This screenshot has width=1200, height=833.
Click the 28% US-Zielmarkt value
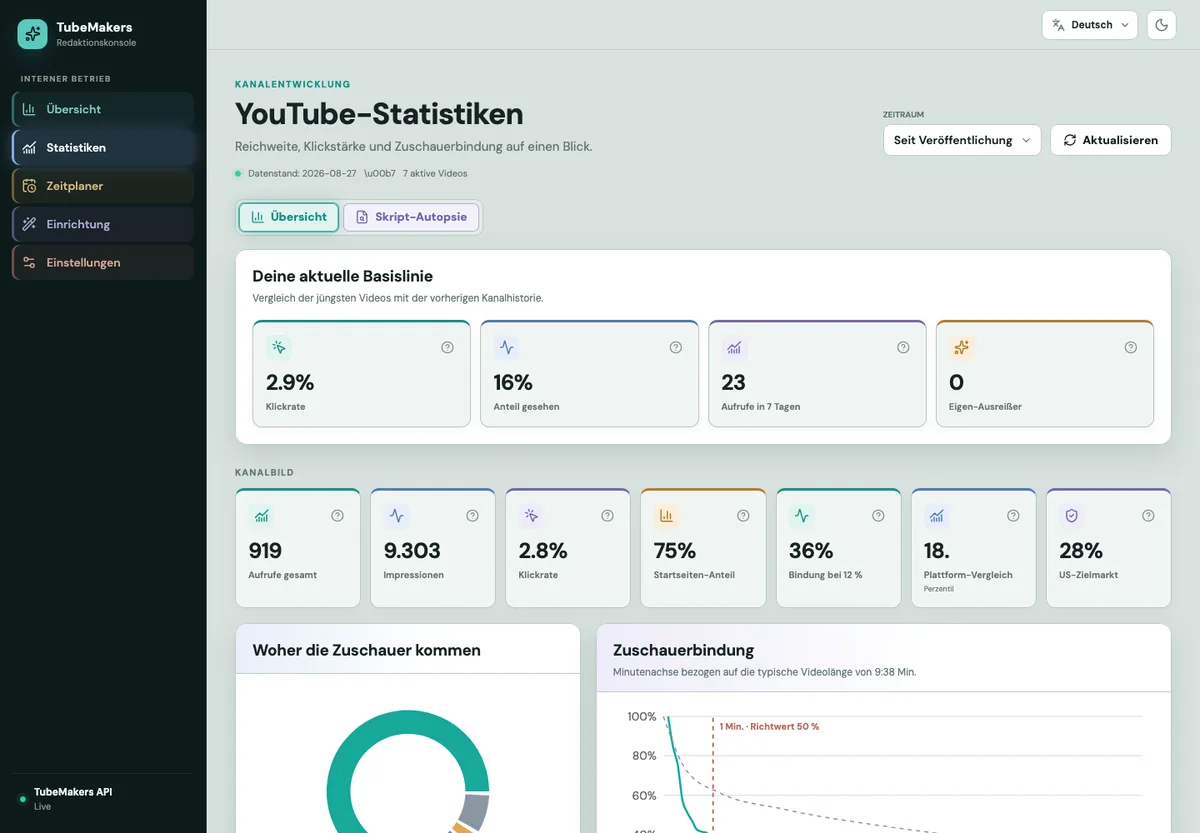pos(1081,551)
